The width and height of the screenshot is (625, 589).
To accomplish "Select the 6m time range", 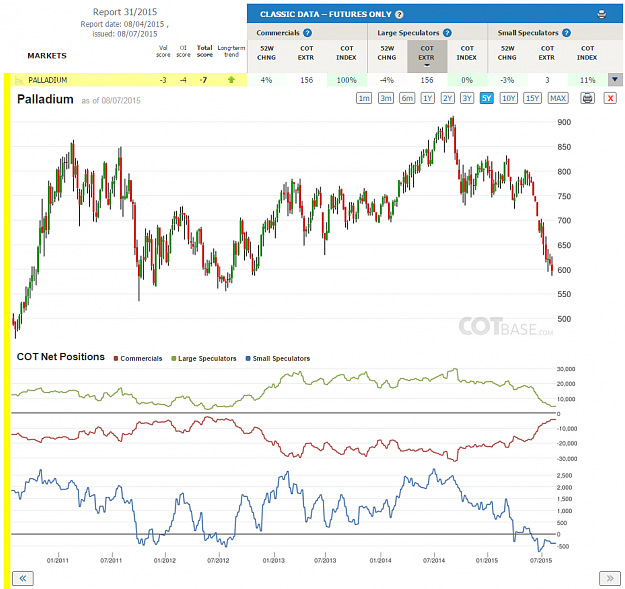I will [407, 98].
